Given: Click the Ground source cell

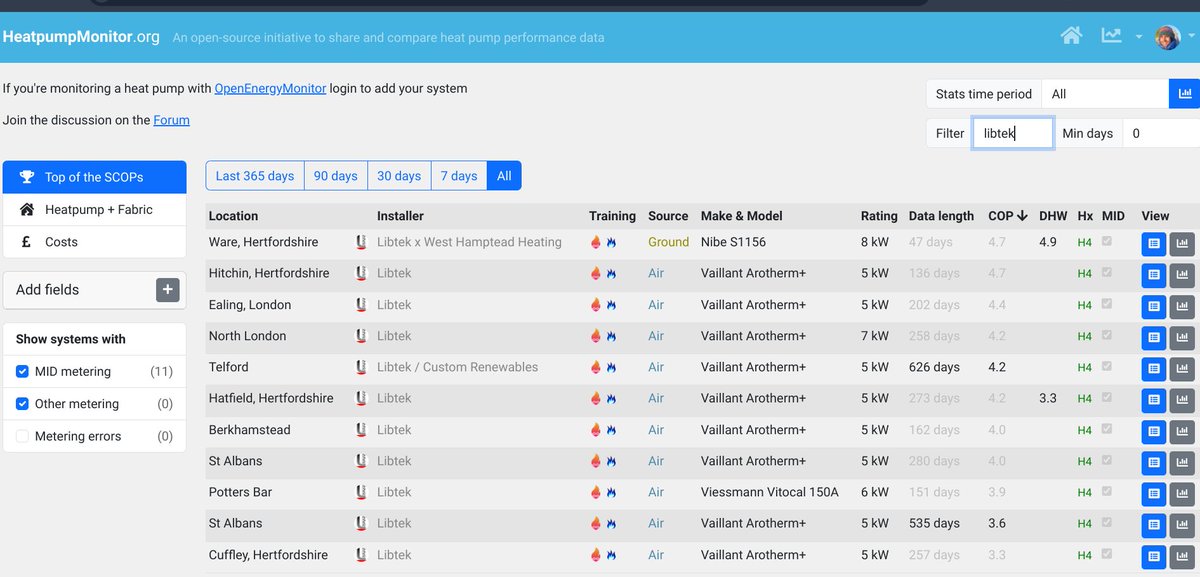Looking at the screenshot, I should coord(668,242).
